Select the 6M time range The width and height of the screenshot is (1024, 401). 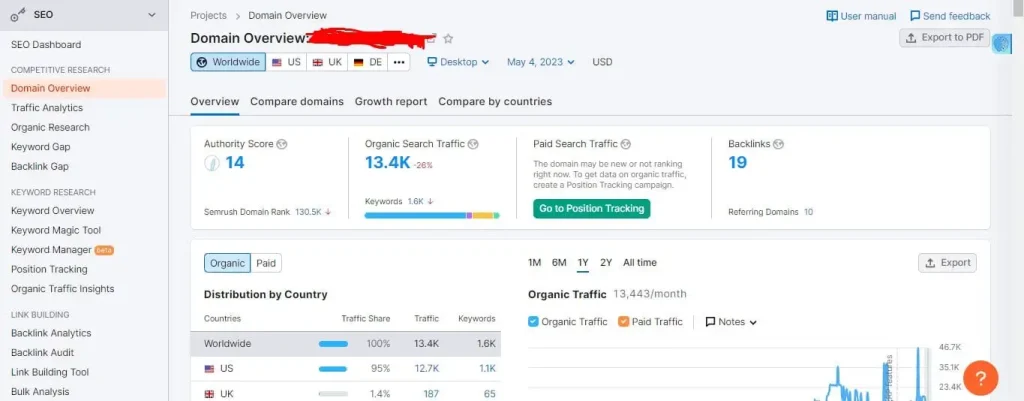(559, 263)
